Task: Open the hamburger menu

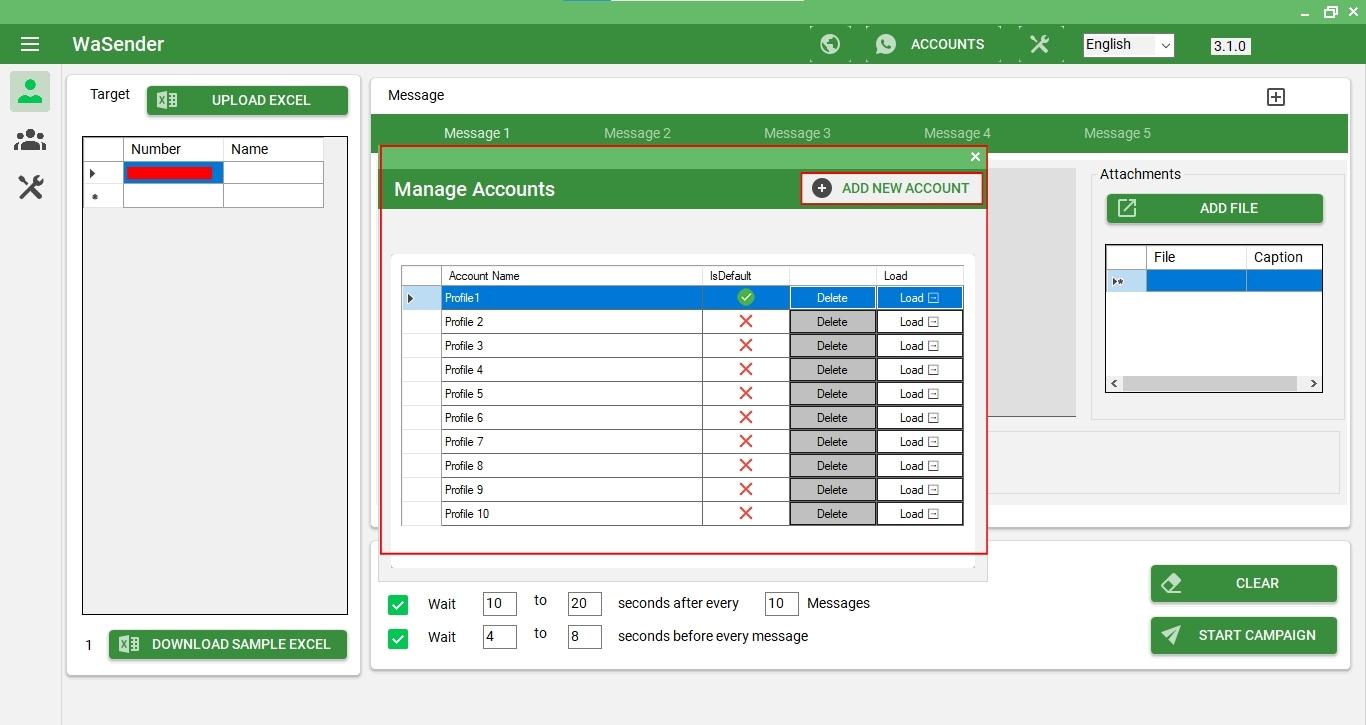Action: (30, 44)
